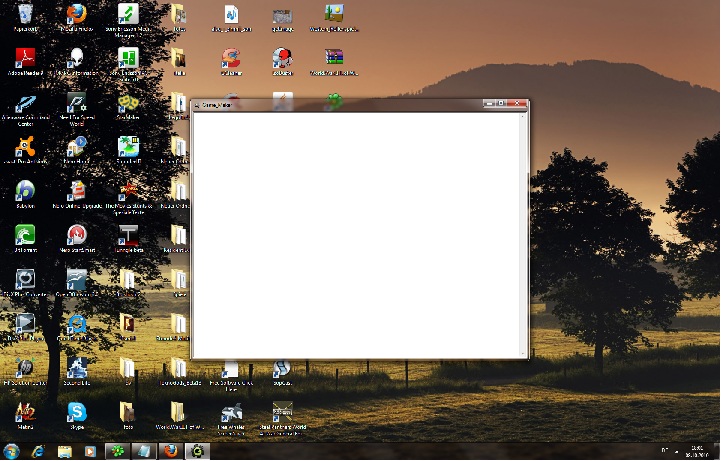Open Internet Explorer from the taskbar

38,451
